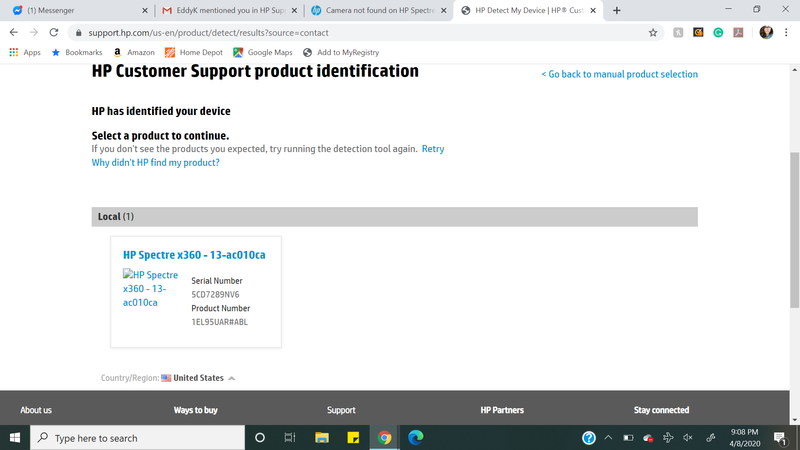Open File Explorer from taskbar
Image resolution: width=800 pixels, height=450 pixels.
pyautogui.click(x=321, y=438)
